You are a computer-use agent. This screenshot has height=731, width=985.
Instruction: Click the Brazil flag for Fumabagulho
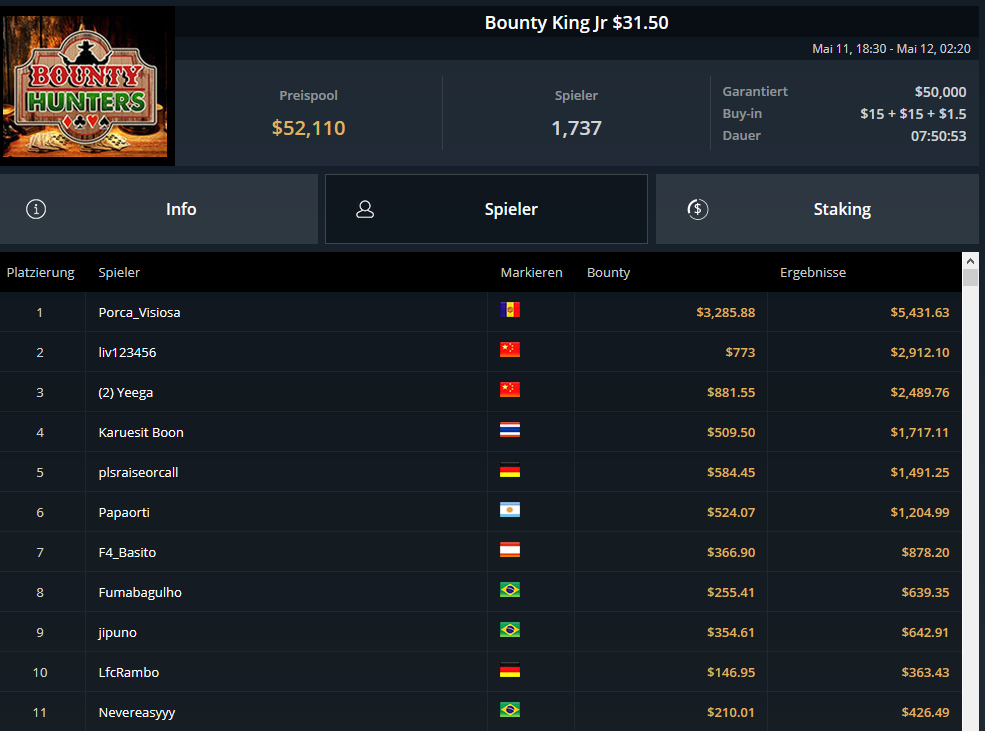coord(510,590)
